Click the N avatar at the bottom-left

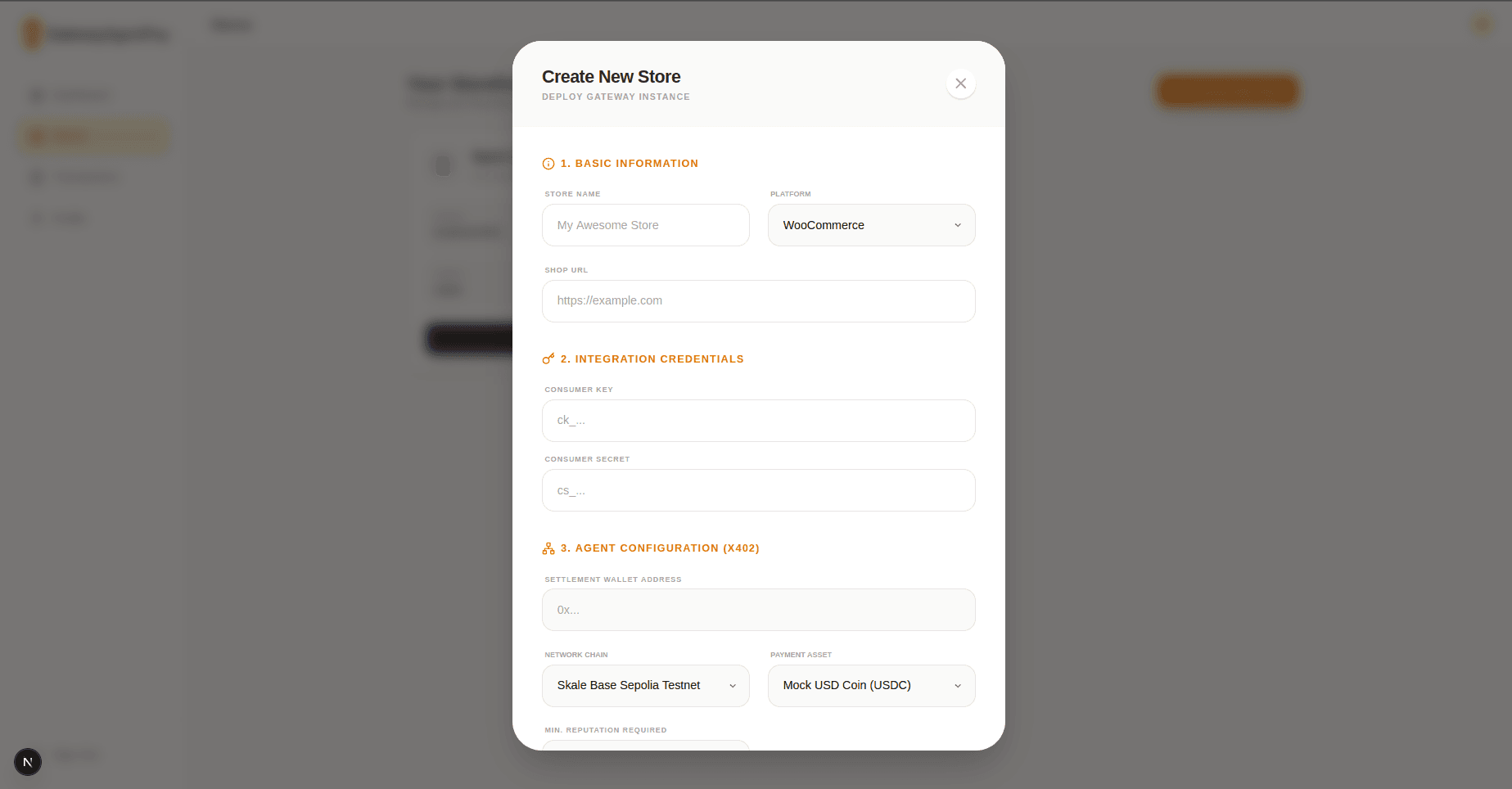(27, 761)
